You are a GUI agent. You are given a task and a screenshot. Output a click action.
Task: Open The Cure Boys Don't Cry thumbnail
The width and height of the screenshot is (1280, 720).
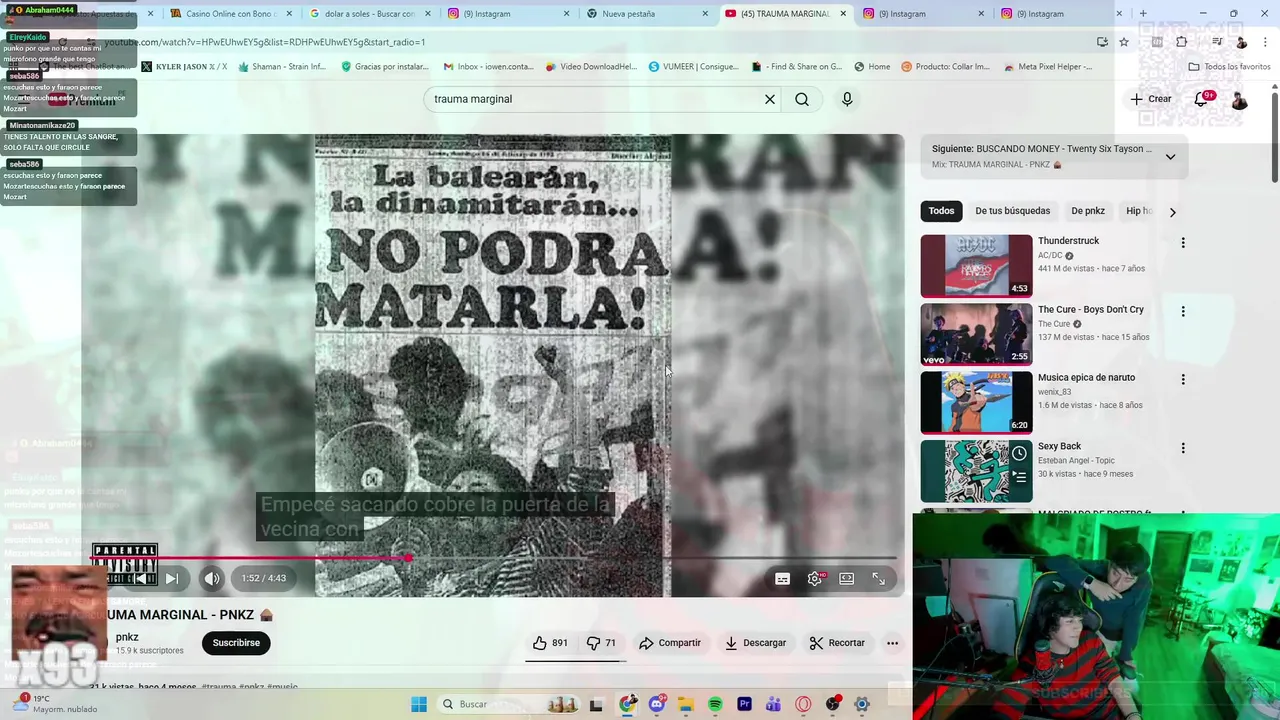click(x=976, y=335)
